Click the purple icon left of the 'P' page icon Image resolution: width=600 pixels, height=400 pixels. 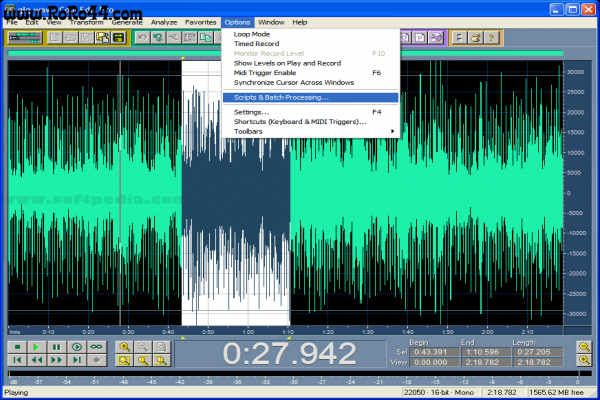(406, 38)
